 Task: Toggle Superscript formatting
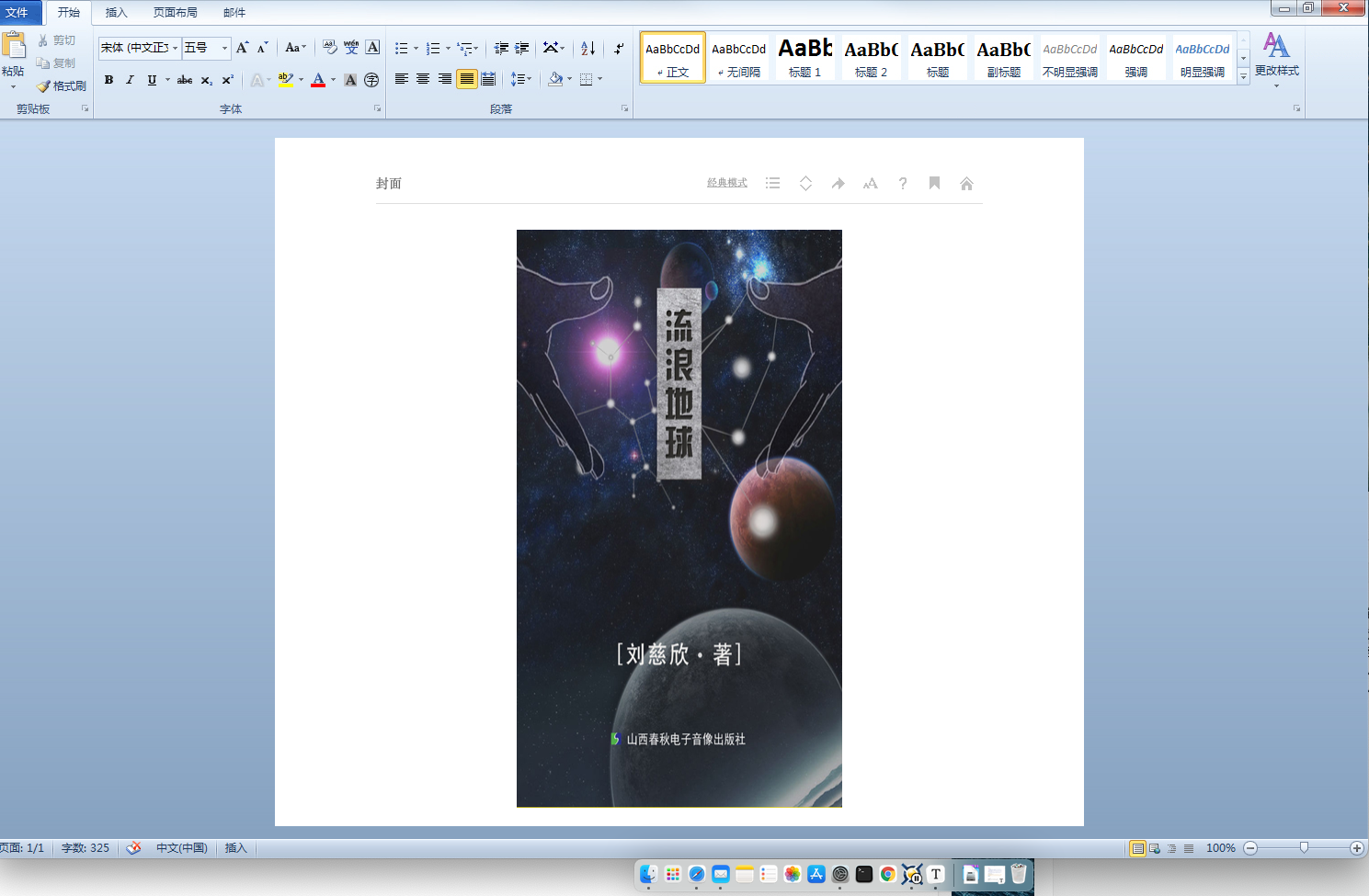[227, 80]
